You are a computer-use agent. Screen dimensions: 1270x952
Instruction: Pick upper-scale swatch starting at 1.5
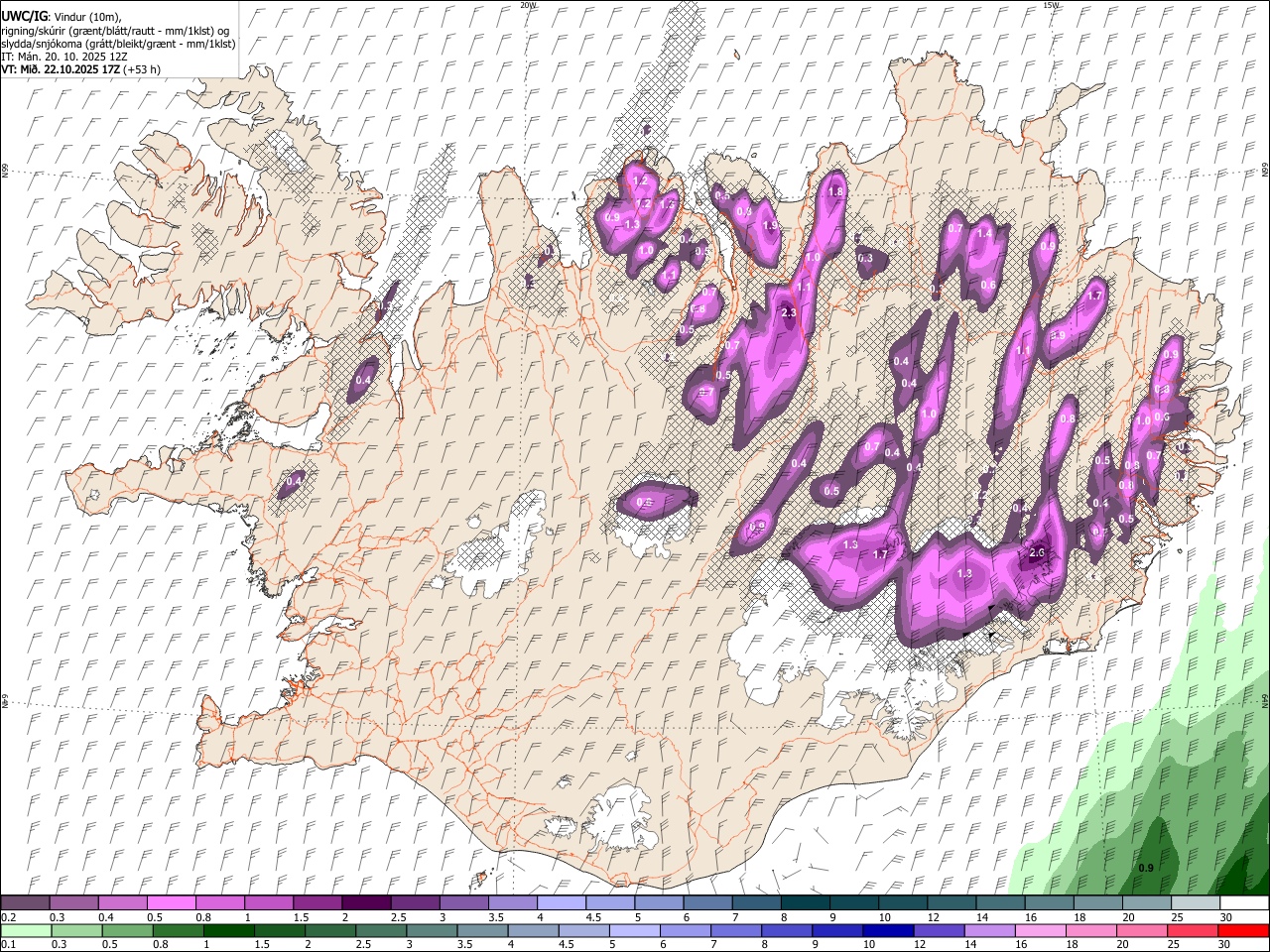[317, 902]
